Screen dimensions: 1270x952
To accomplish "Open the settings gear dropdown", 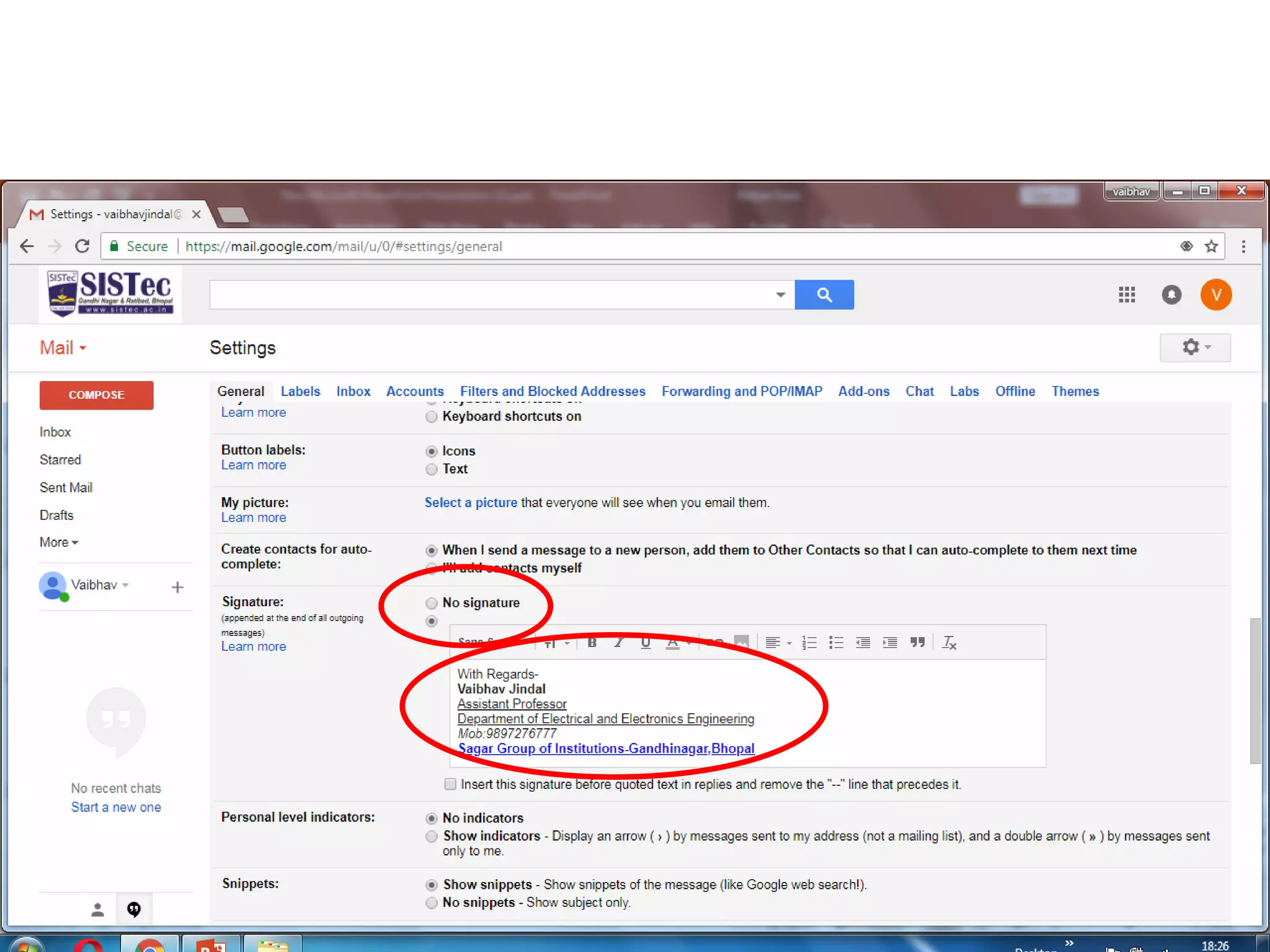I will (1195, 347).
